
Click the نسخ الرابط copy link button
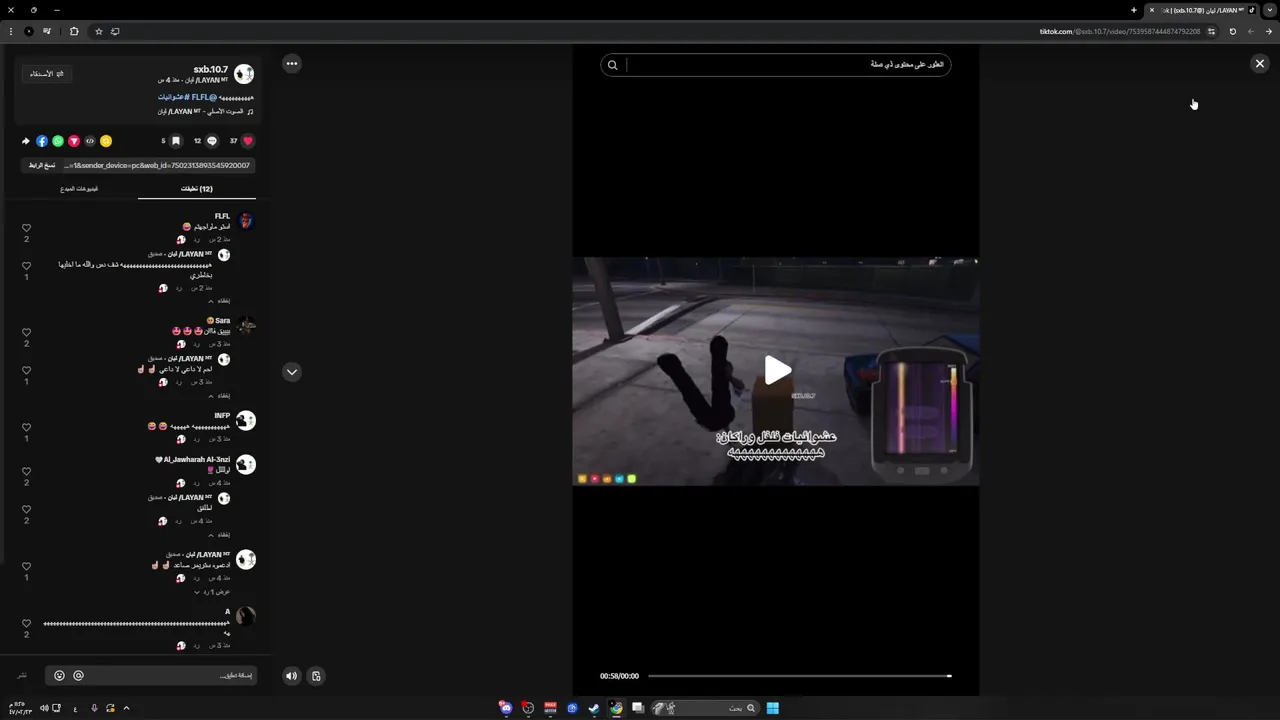pos(41,165)
